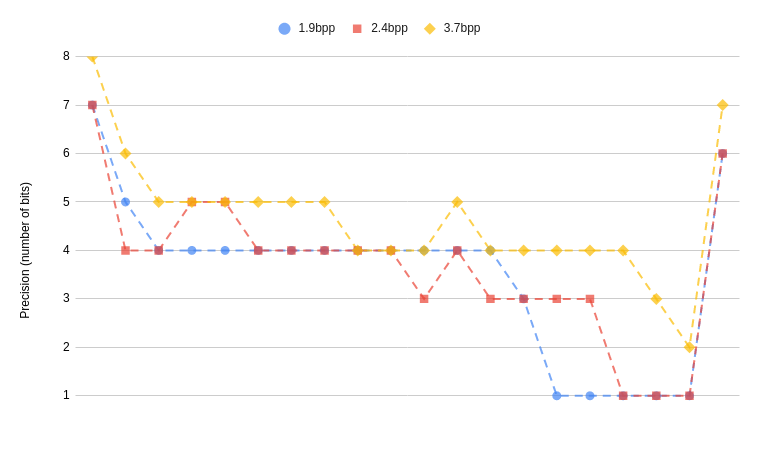The width and height of the screenshot is (759, 468).
Task: Click the blue circle point at value 5
Action: pos(125,202)
